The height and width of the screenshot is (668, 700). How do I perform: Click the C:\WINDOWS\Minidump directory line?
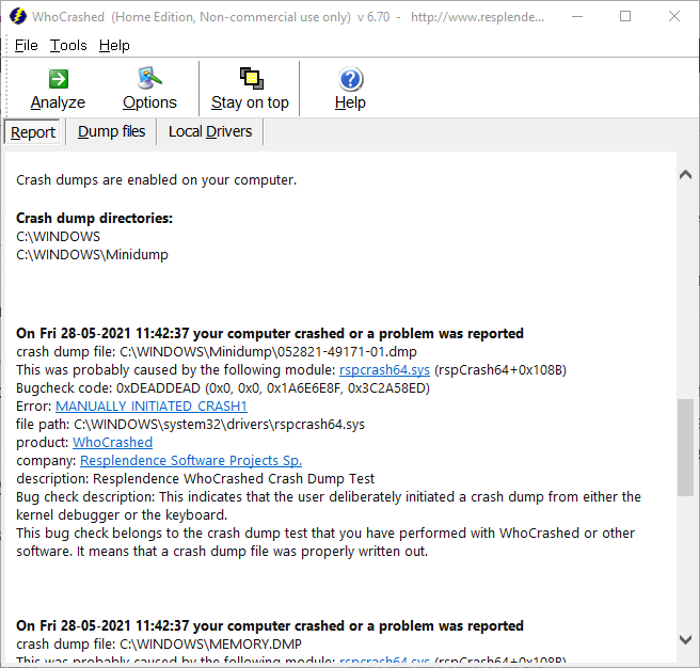pyautogui.click(x=92, y=255)
